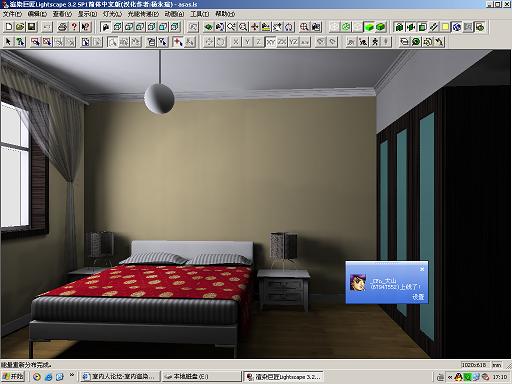Viewport: 512px width, 384px height.
Task: Click the blue globe icon in toolbar
Action: click(x=457, y=27)
